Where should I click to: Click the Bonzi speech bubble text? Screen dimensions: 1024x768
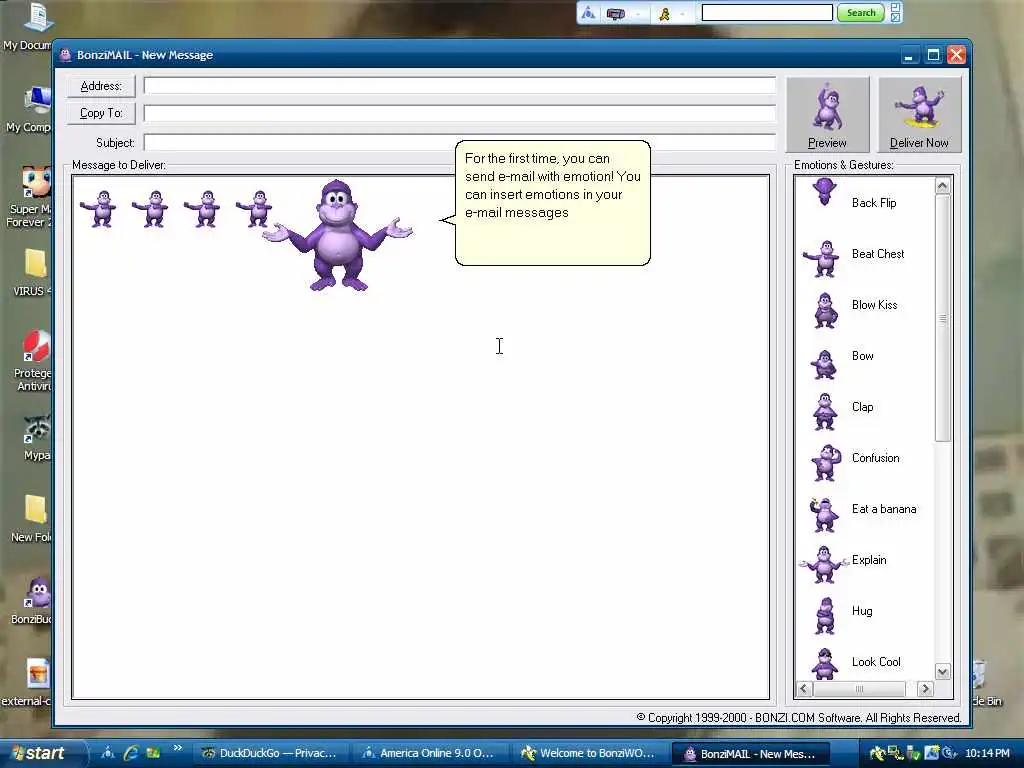click(x=552, y=185)
